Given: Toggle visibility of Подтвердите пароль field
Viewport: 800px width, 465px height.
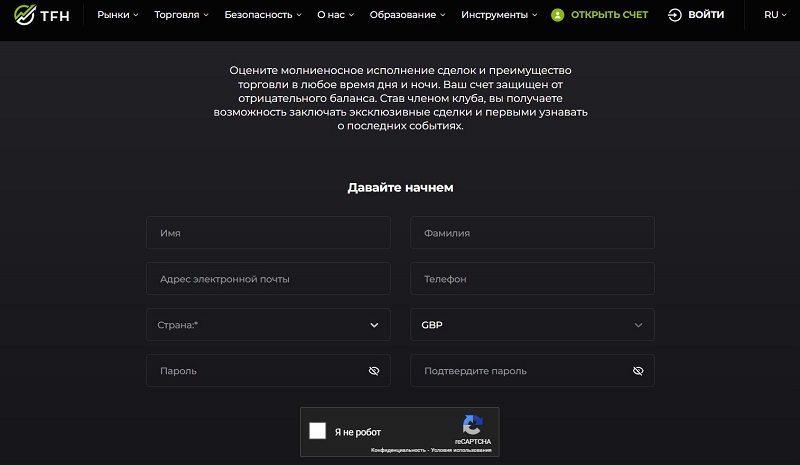Looking at the screenshot, I should (638, 371).
